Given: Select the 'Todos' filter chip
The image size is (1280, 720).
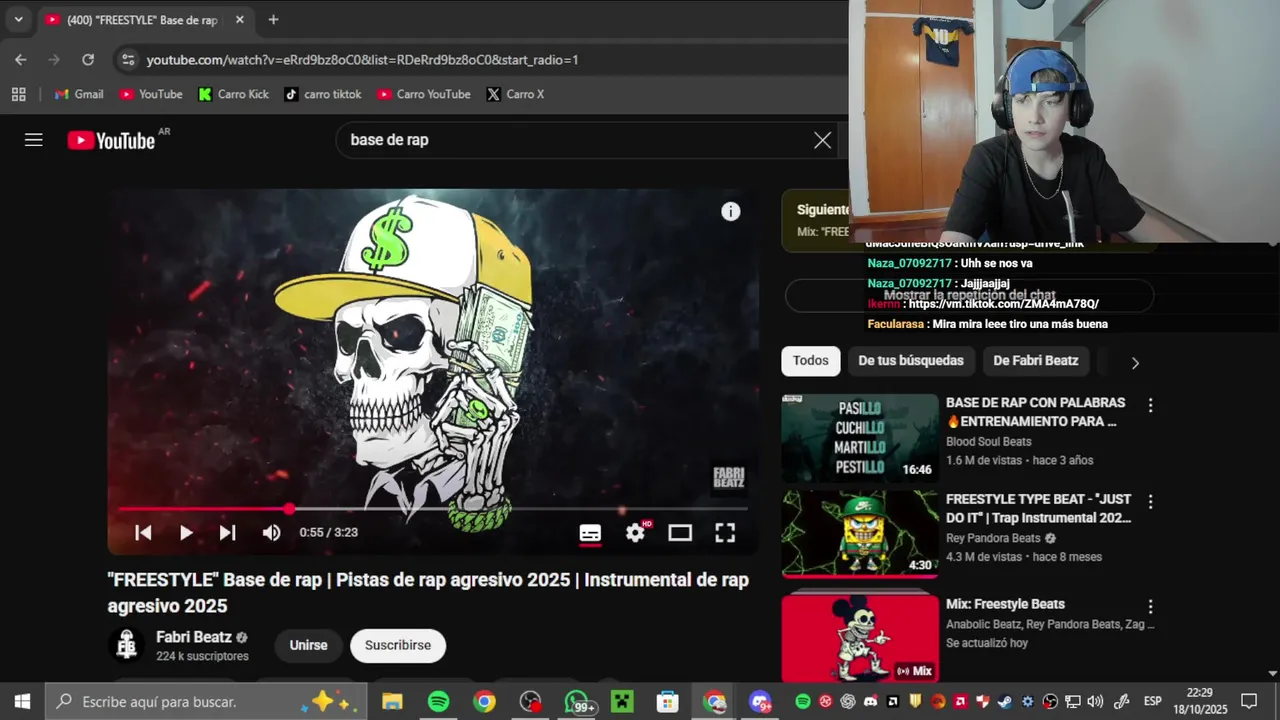Looking at the screenshot, I should tap(810, 361).
